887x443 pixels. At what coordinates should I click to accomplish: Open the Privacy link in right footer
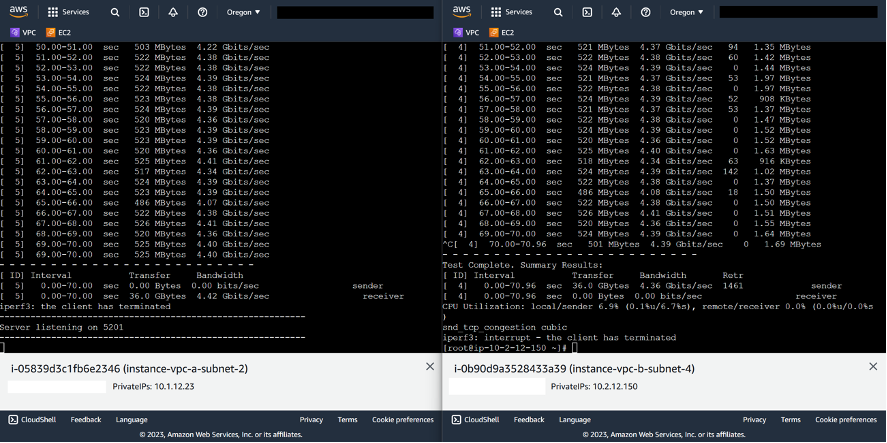pyautogui.click(x=755, y=420)
